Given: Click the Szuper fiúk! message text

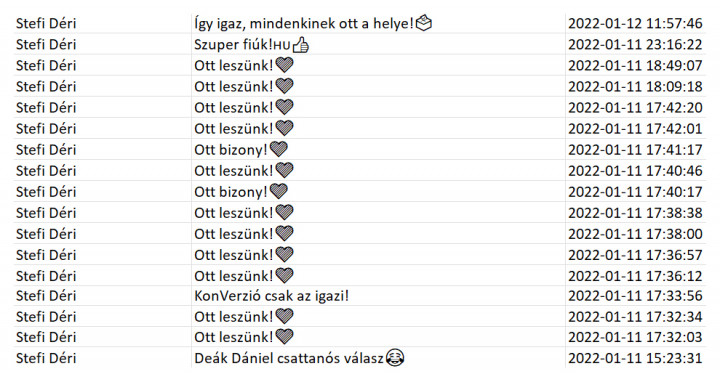Looking at the screenshot, I should pyautogui.click(x=234, y=45).
